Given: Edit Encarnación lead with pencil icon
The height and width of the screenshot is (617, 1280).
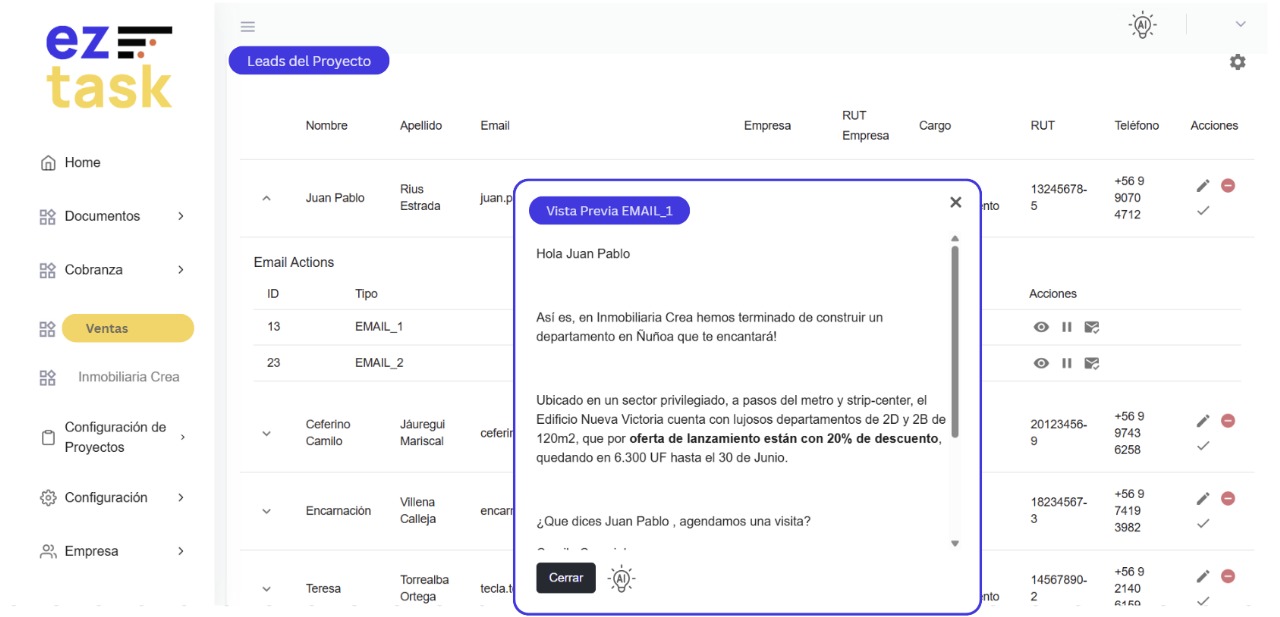Looking at the screenshot, I should [1203, 498].
